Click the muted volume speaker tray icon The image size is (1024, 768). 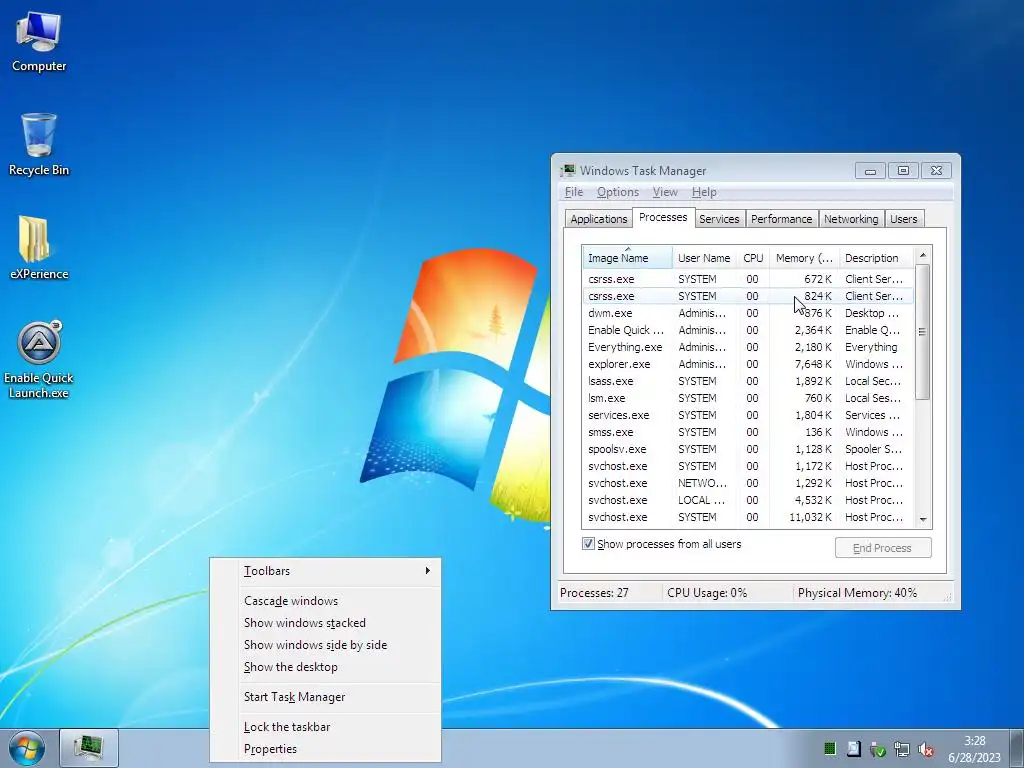[x=925, y=749]
